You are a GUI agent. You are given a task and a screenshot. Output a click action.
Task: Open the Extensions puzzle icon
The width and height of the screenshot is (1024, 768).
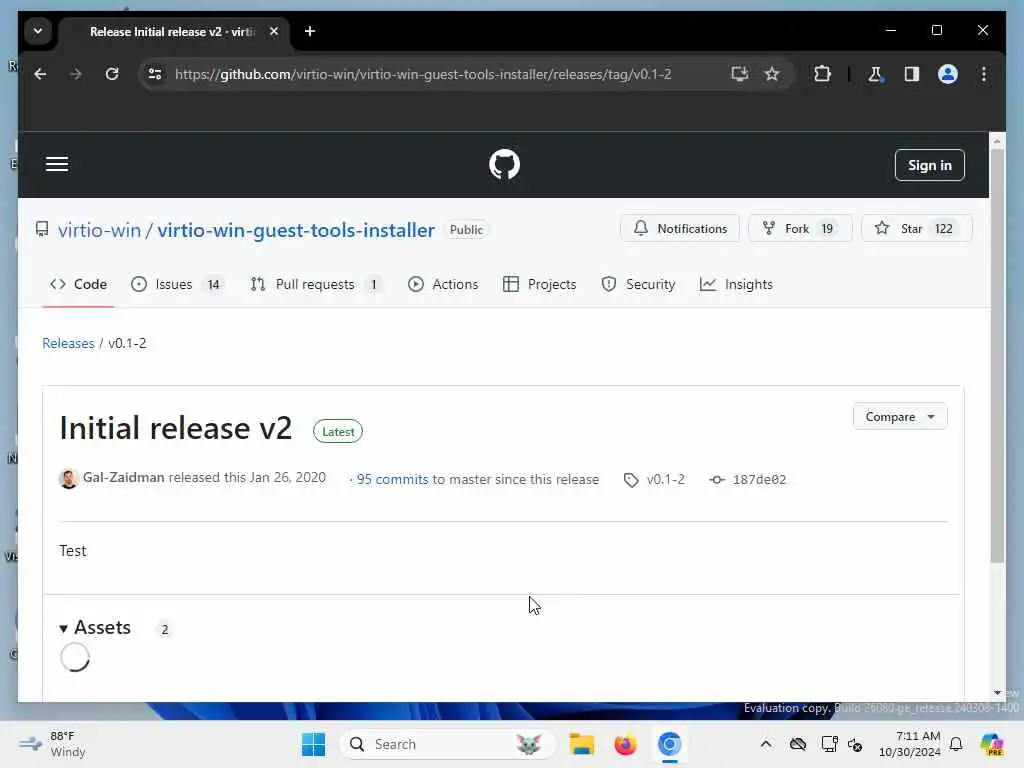click(822, 74)
